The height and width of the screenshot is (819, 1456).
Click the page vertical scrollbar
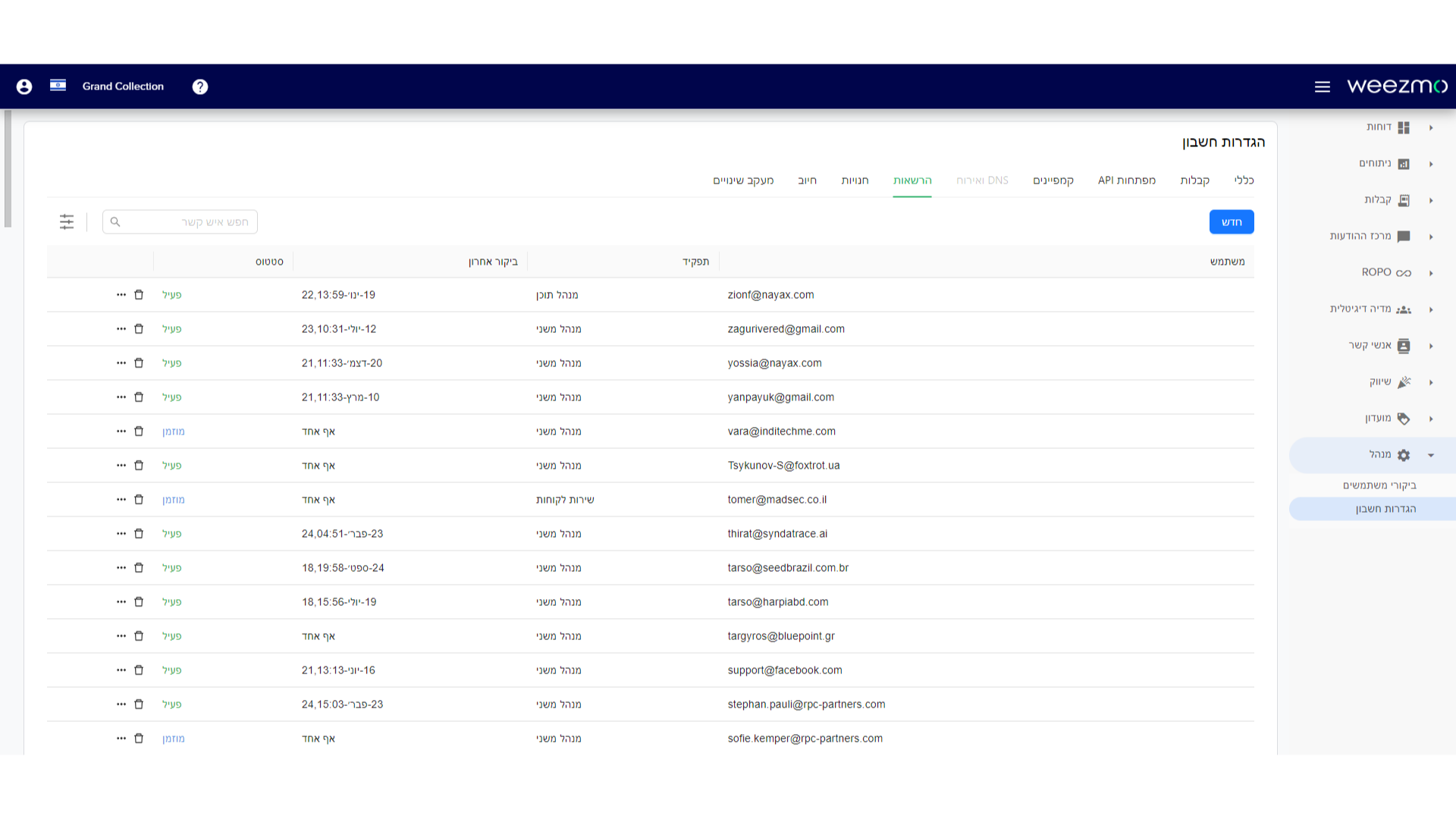[8, 168]
